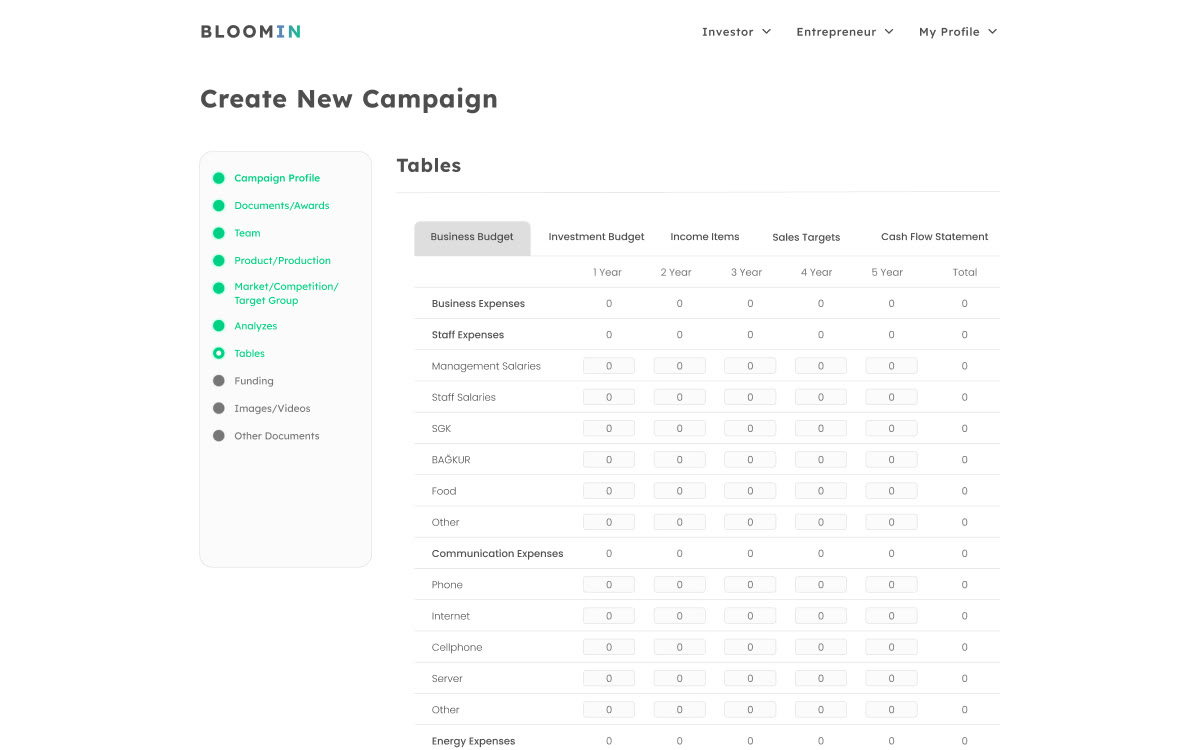
Task: Click Phone 4 Year field
Action: click(821, 585)
